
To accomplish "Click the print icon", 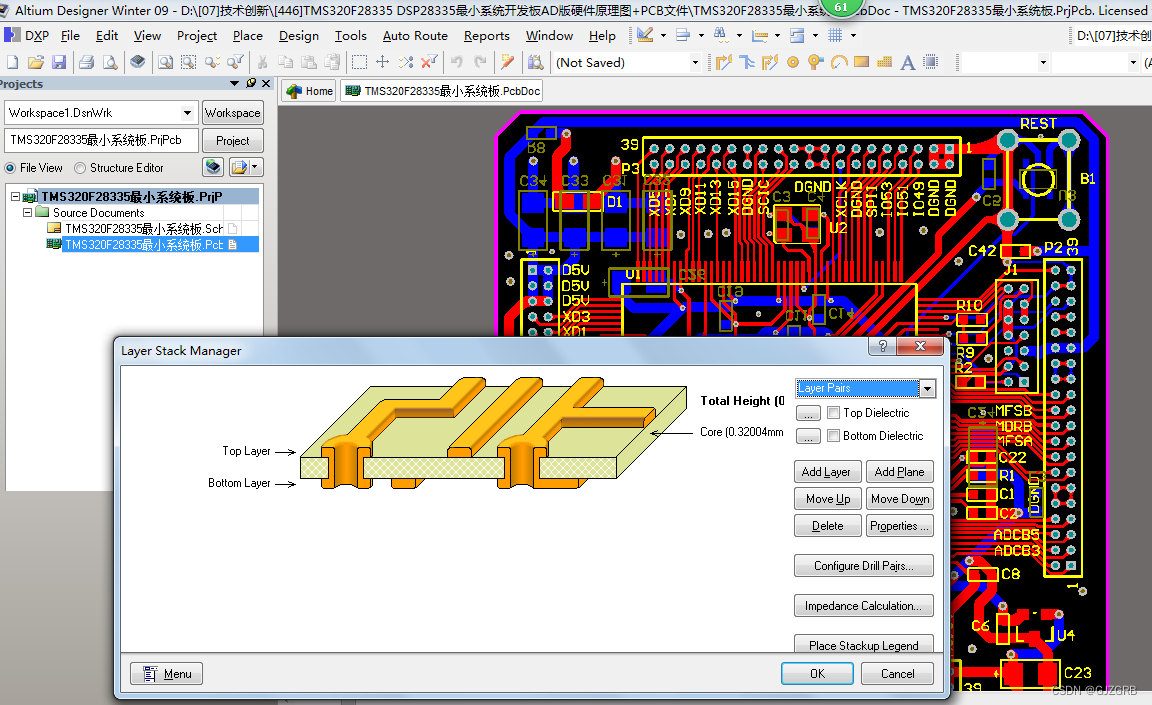I will tap(86, 62).
